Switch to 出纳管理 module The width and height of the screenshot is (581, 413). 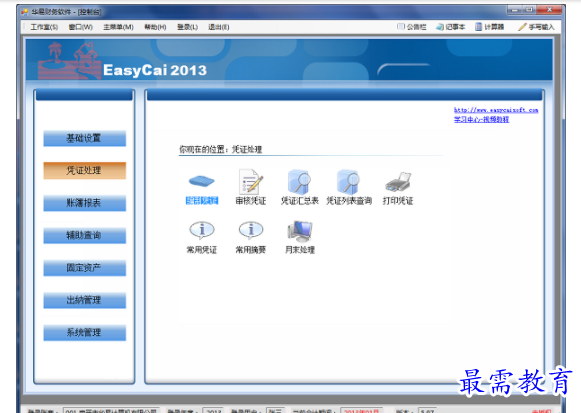click(84, 300)
